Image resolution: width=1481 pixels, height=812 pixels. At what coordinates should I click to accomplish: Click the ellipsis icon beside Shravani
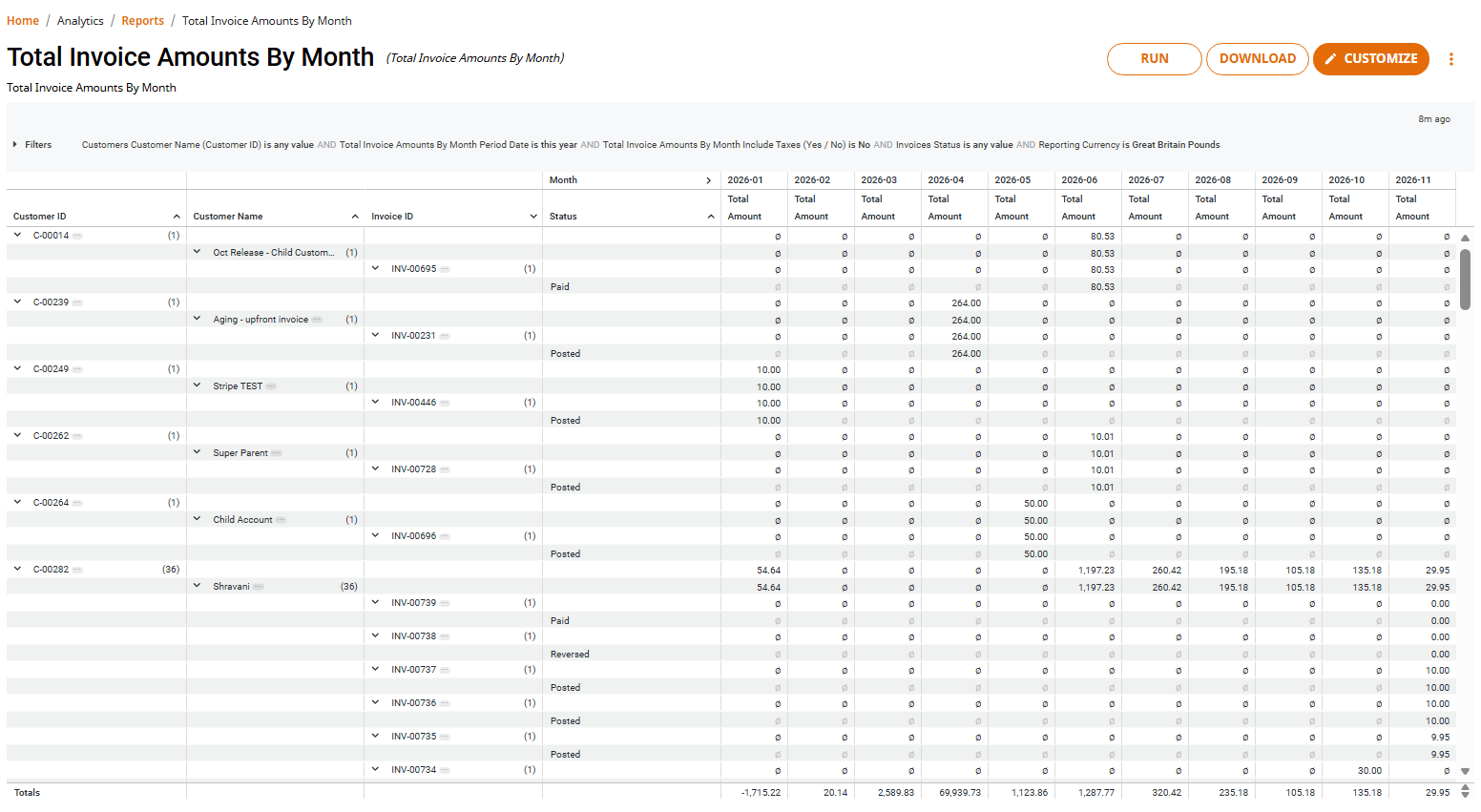coord(259,587)
